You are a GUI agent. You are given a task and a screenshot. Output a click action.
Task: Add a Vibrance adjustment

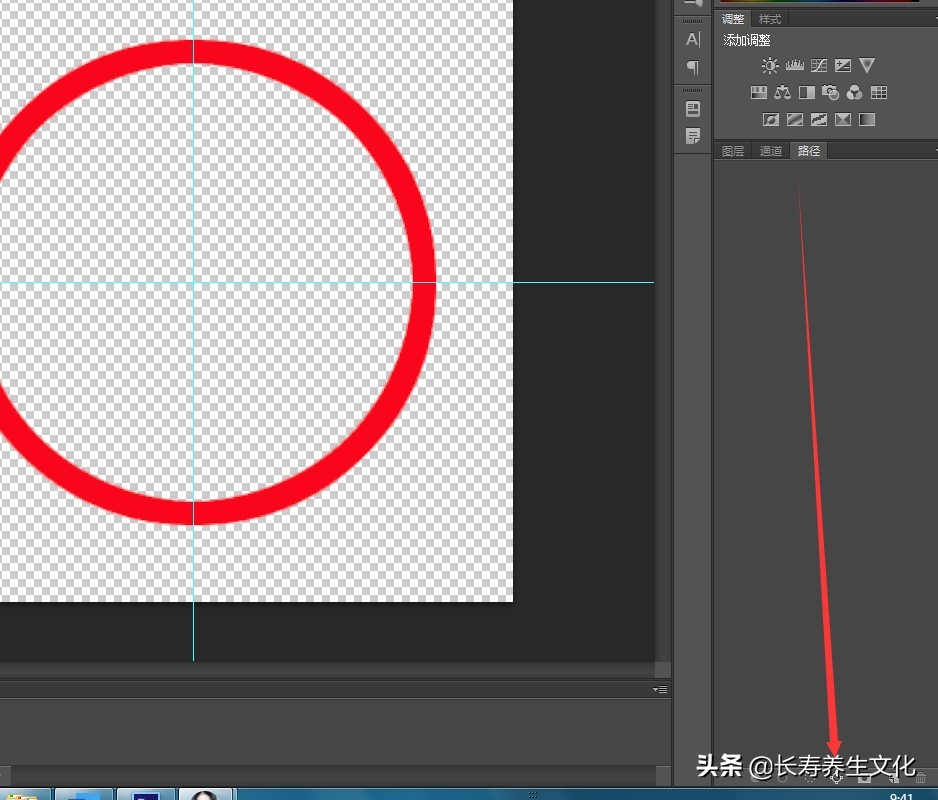pyautogui.click(x=867, y=65)
